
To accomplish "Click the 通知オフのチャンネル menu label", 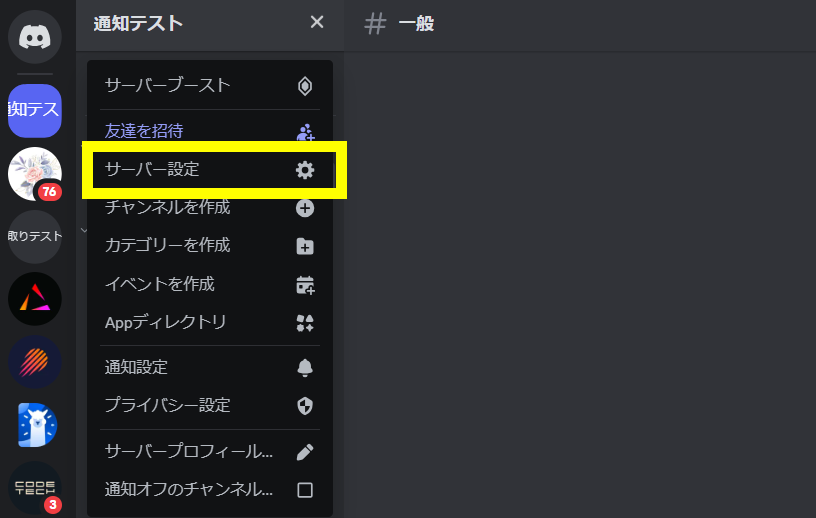I will coord(188,489).
